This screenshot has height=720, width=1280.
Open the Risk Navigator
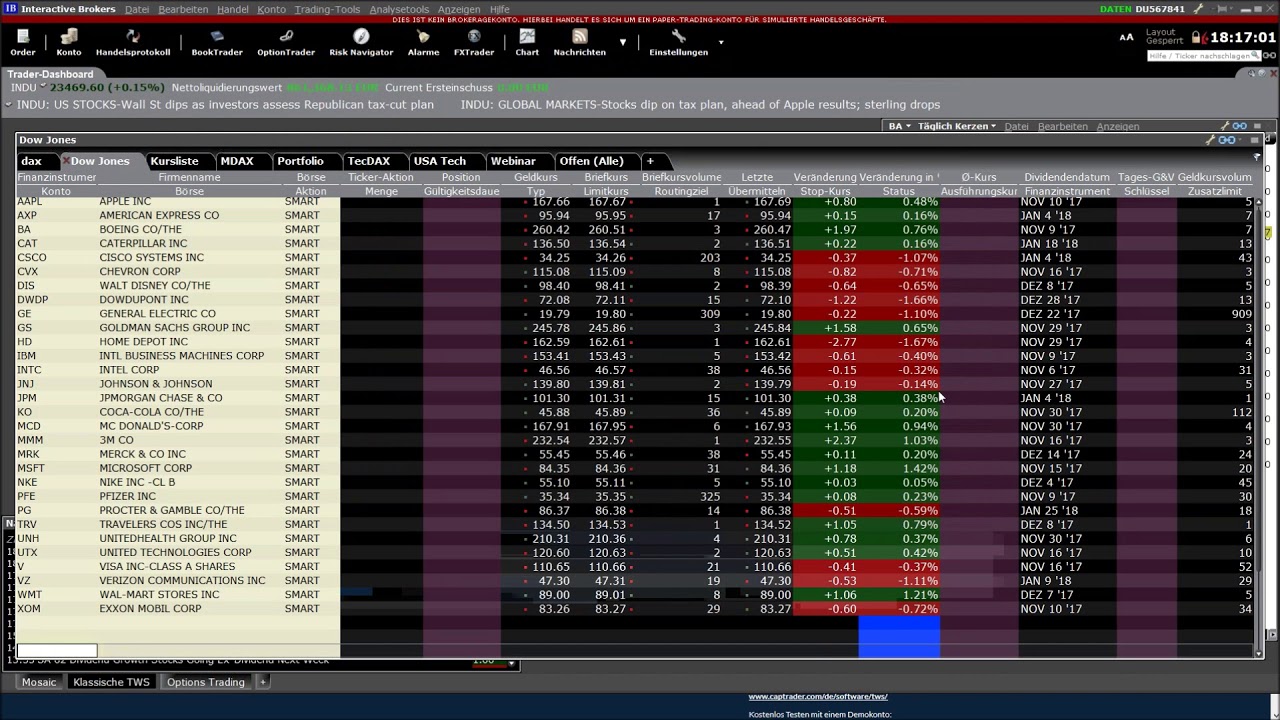click(x=361, y=42)
